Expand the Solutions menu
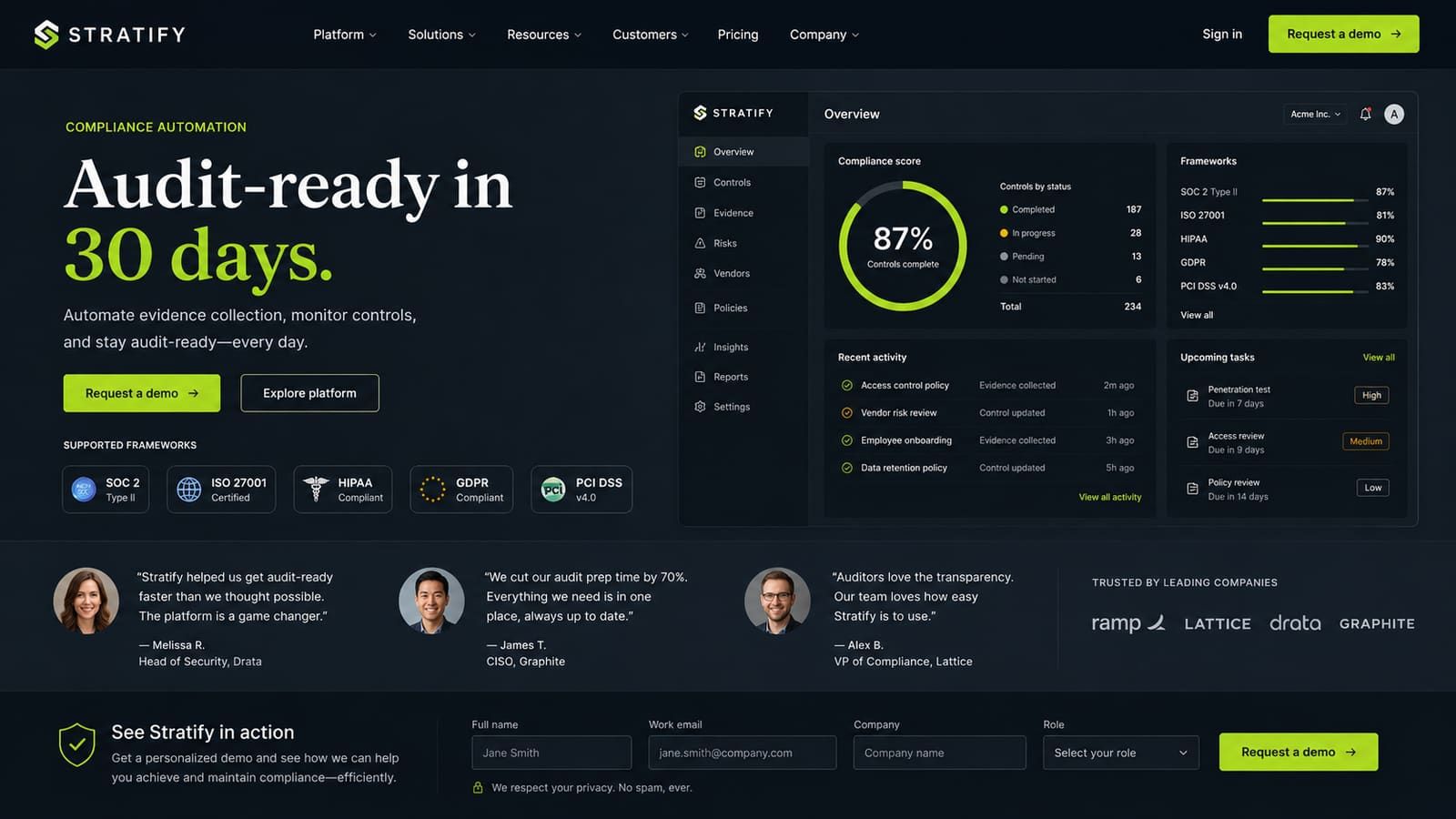Image resolution: width=1456 pixels, height=819 pixels. (441, 35)
